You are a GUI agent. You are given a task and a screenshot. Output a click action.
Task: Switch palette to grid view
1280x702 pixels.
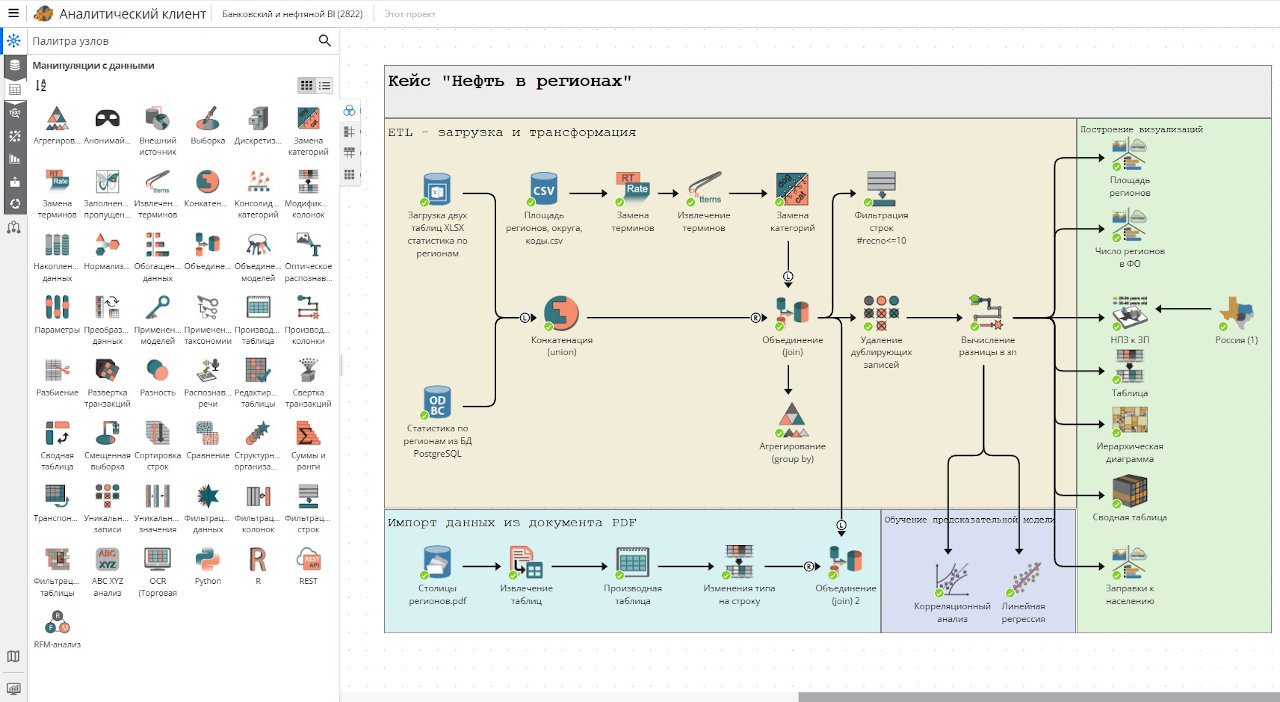(x=307, y=86)
